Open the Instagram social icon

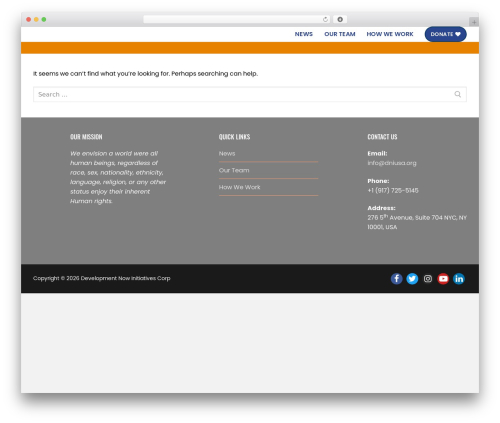(428, 279)
